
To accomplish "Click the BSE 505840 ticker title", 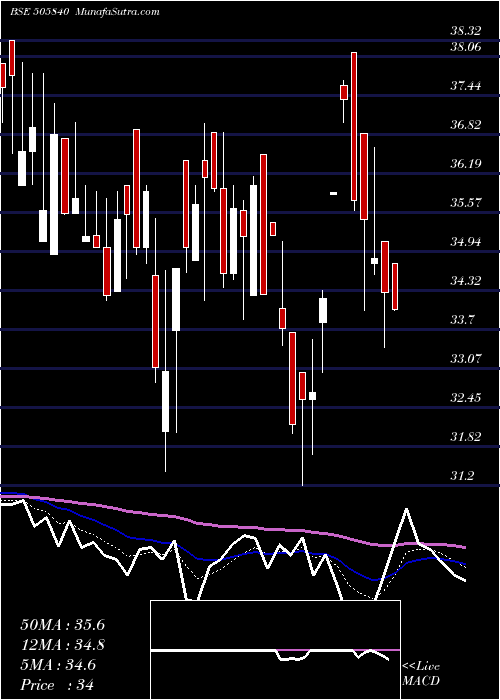I will (39, 12).
